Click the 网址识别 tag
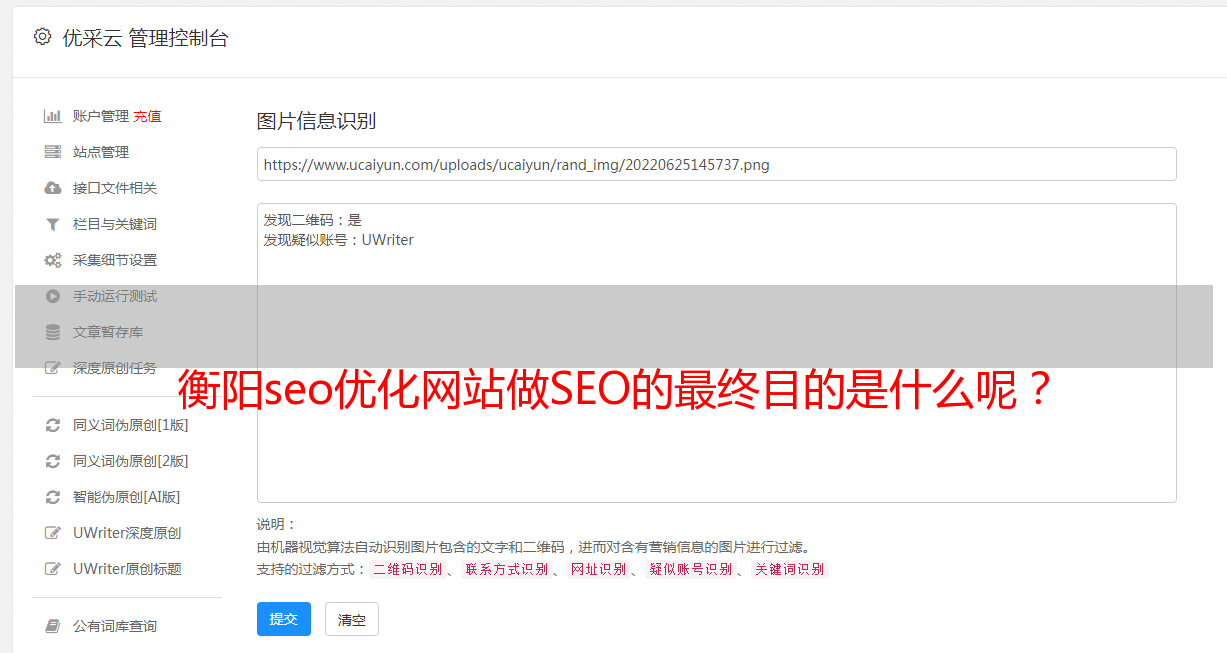This screenshot has height=653, width=1227. [x=599, y=569]
